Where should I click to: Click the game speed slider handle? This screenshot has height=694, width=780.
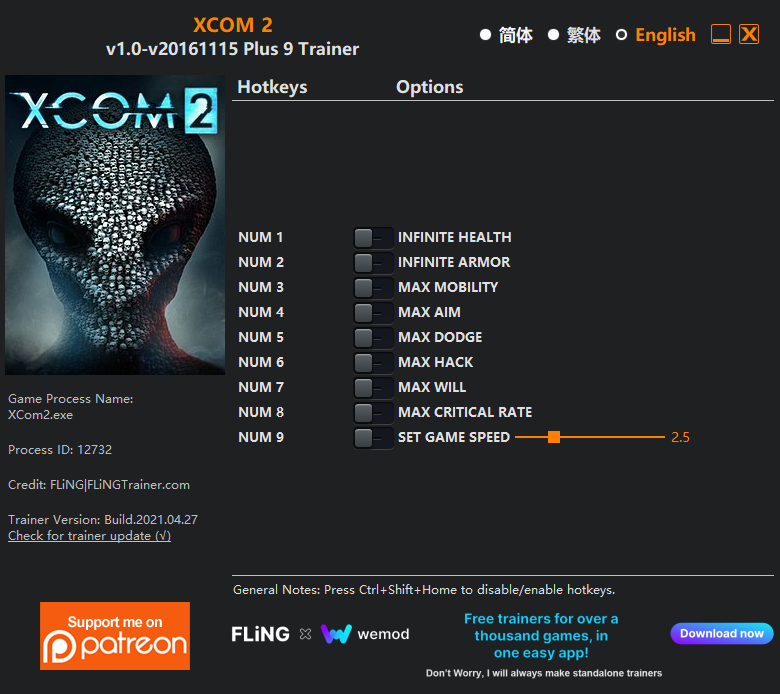click(x=554, y=437)
